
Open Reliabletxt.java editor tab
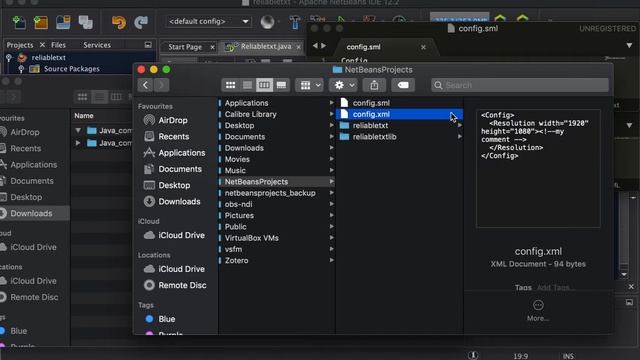266,47
